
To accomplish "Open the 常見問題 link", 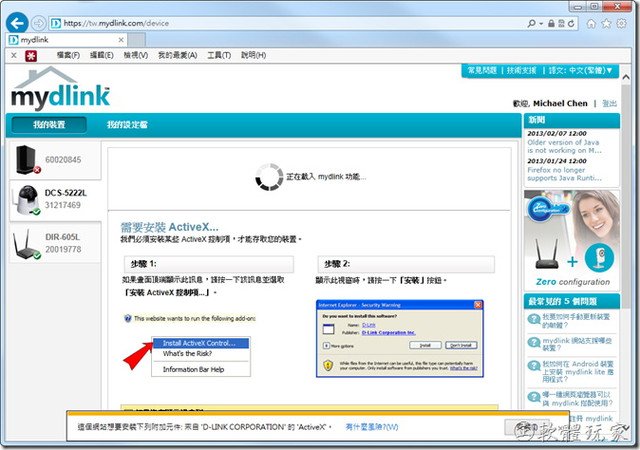I will pos(482,71).
